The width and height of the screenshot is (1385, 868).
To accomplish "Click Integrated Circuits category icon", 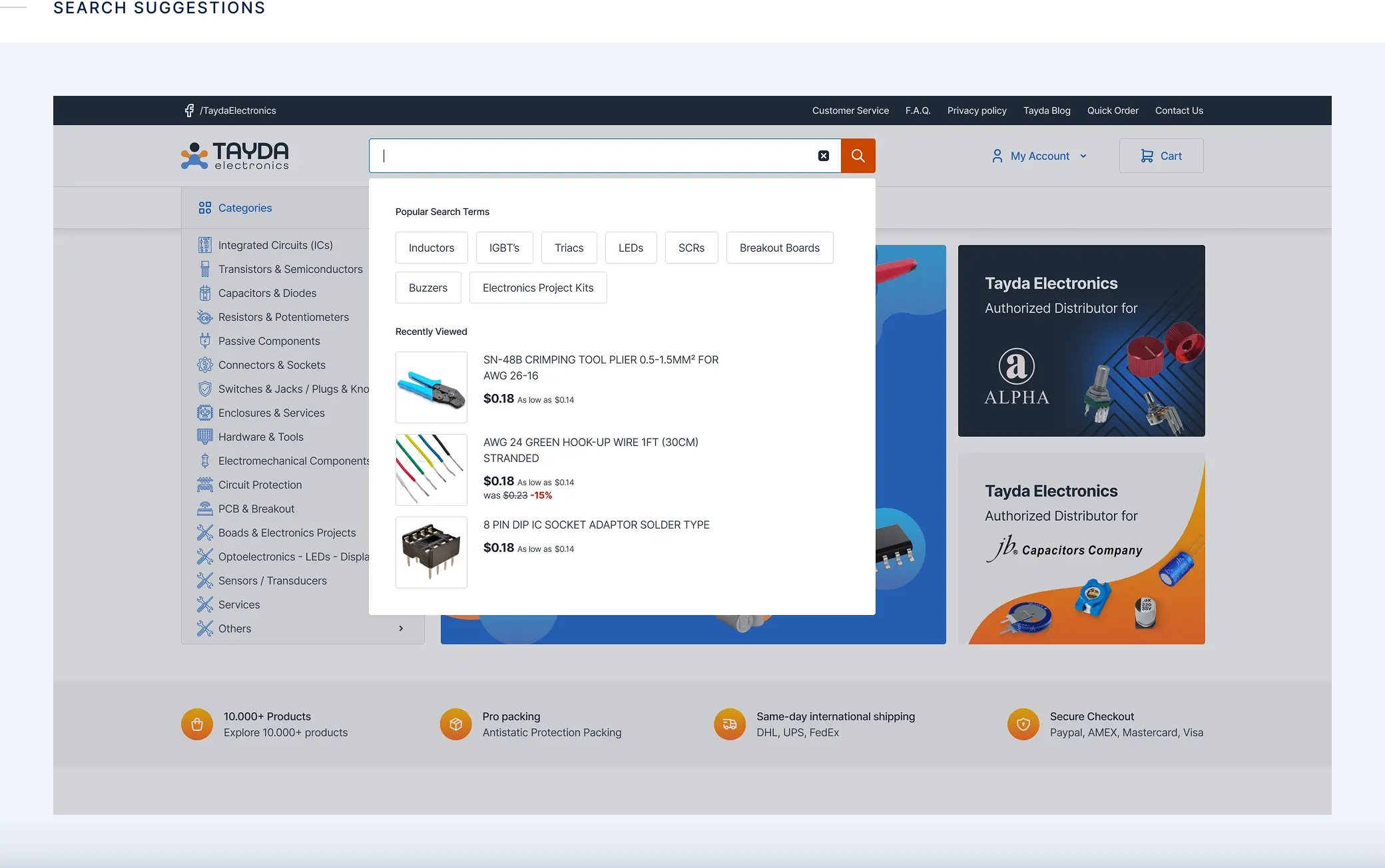I will 204,245.
